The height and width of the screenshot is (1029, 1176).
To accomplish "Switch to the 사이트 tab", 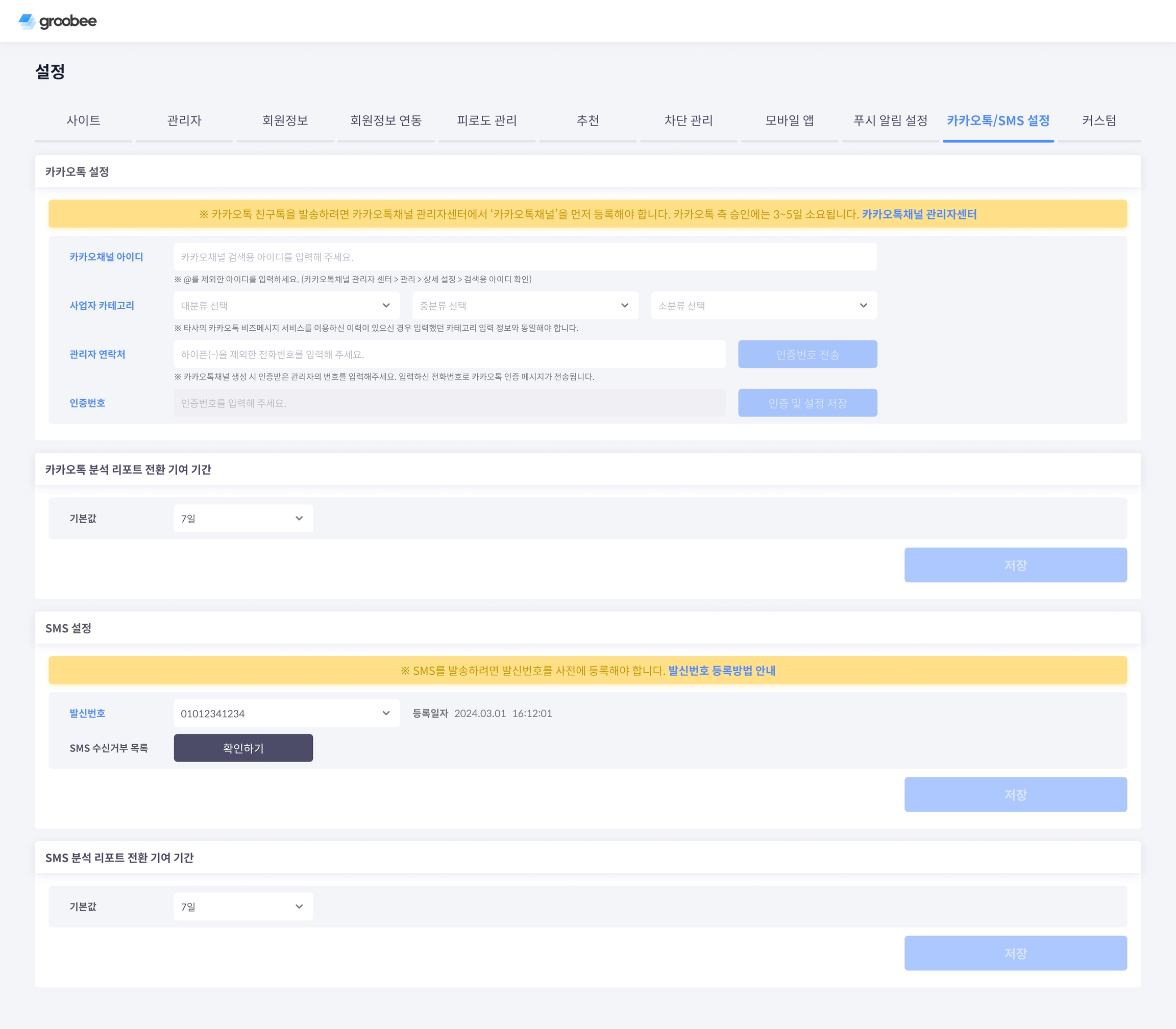I will [83, 120].
